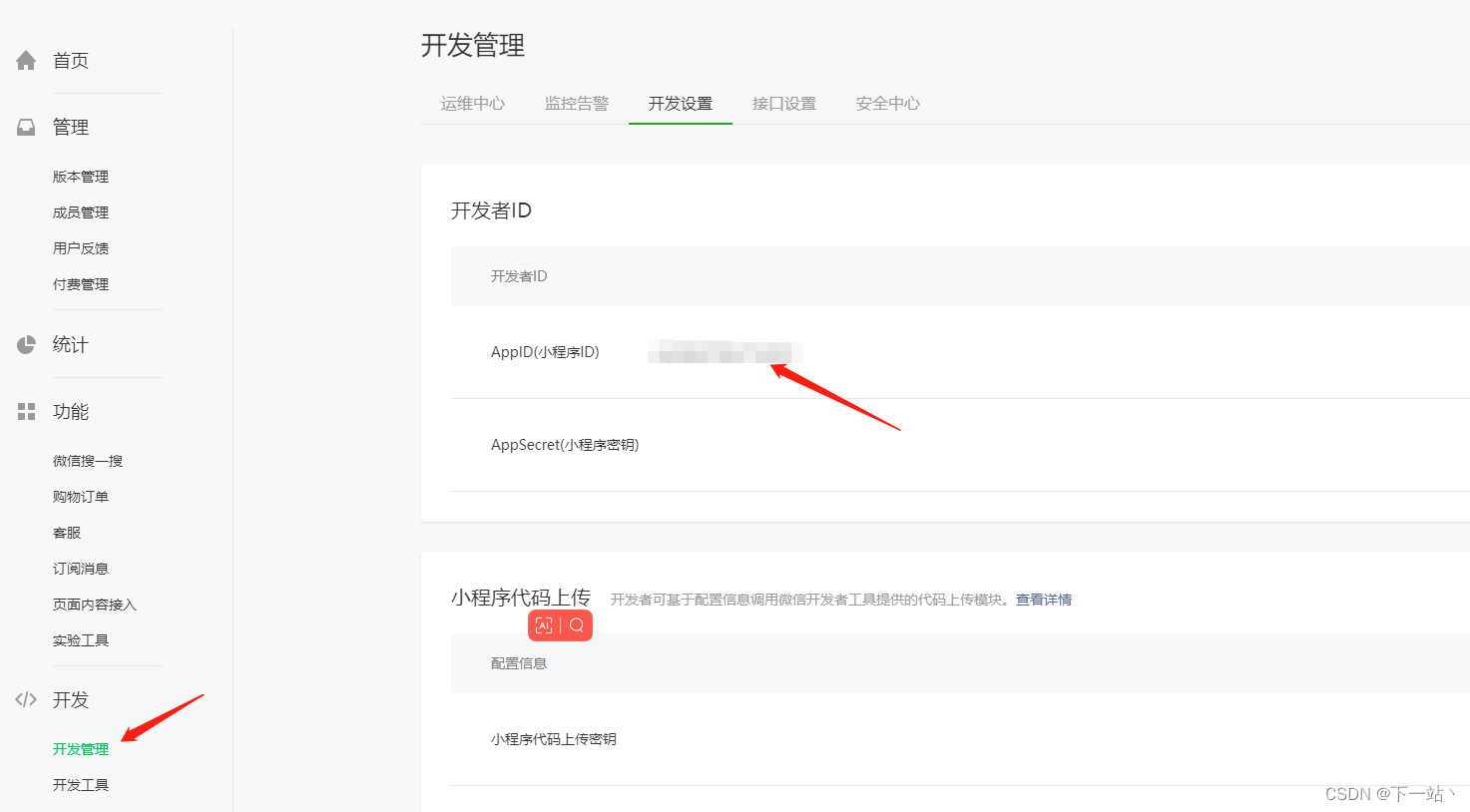Select 统计 section heading

coord(71,345)
